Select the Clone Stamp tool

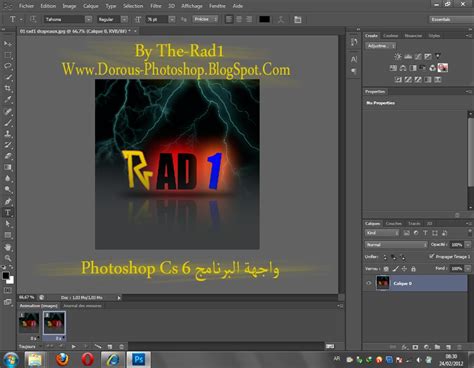pos(8,134)
